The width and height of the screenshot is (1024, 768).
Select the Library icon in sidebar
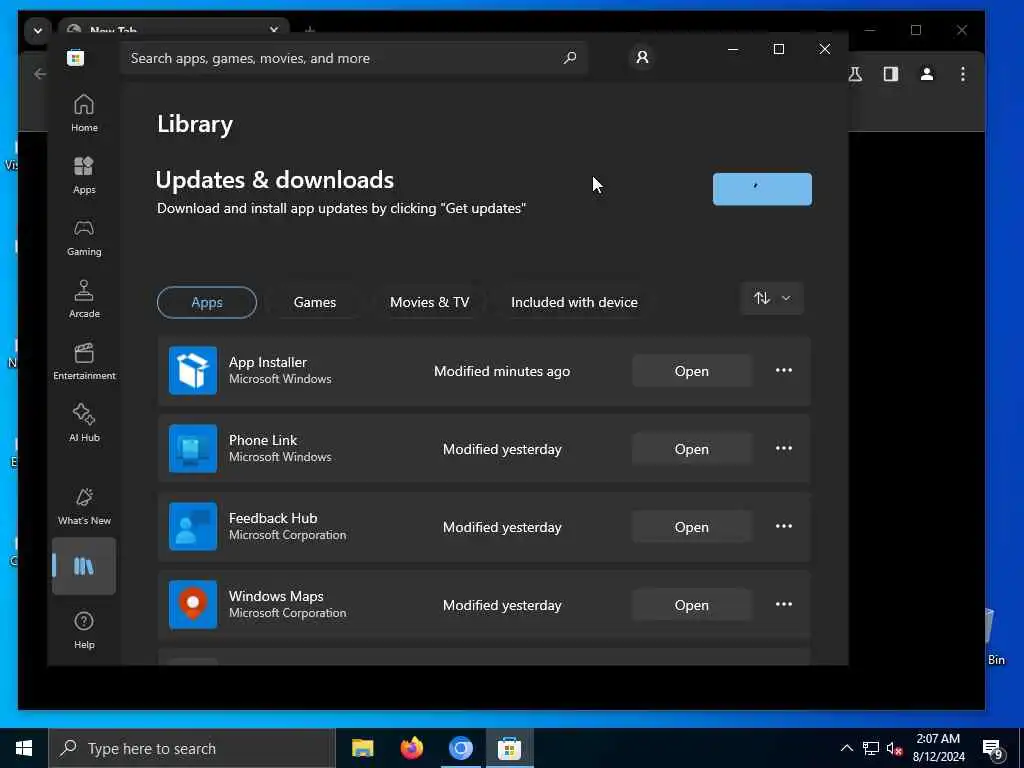[x=84, y=566]
